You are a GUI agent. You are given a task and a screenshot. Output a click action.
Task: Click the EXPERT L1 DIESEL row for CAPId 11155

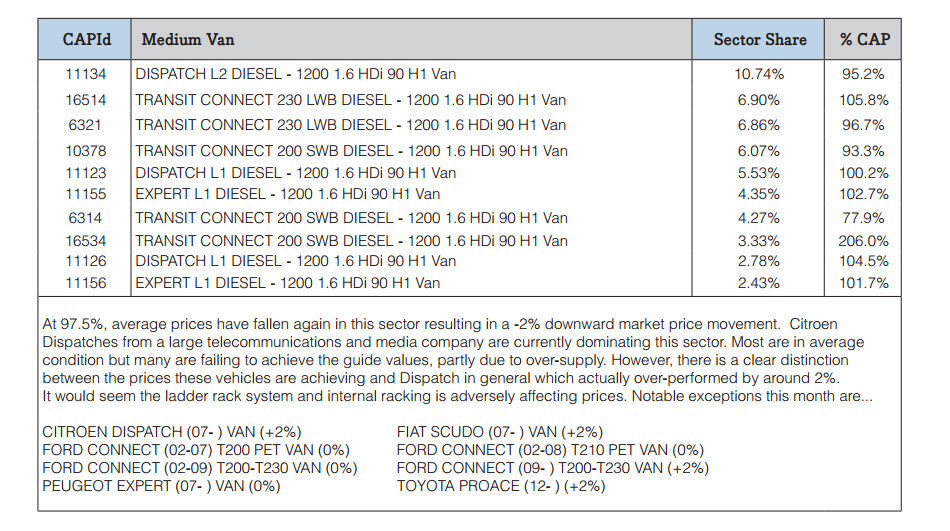point(288,194)
